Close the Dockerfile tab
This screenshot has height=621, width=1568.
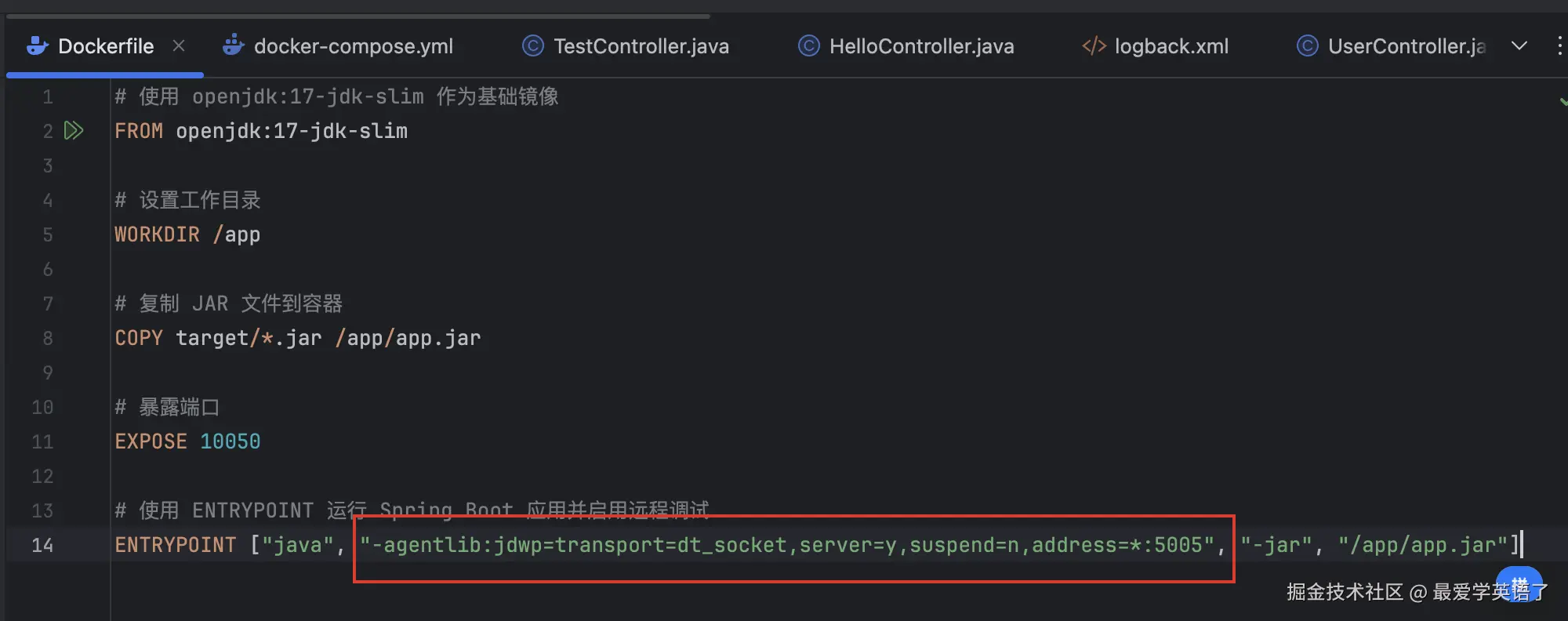179,45
